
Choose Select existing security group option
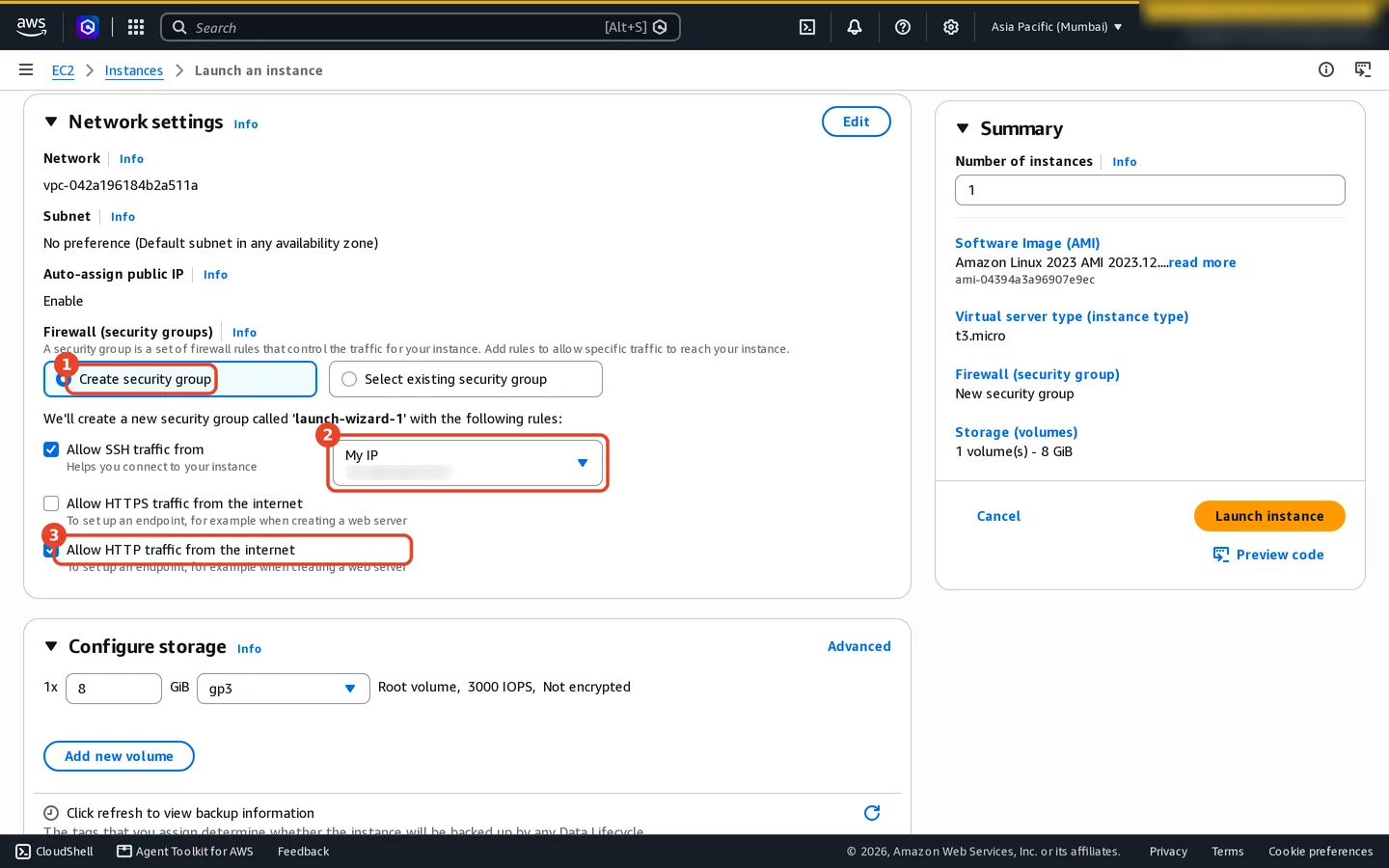click(466, 379)
